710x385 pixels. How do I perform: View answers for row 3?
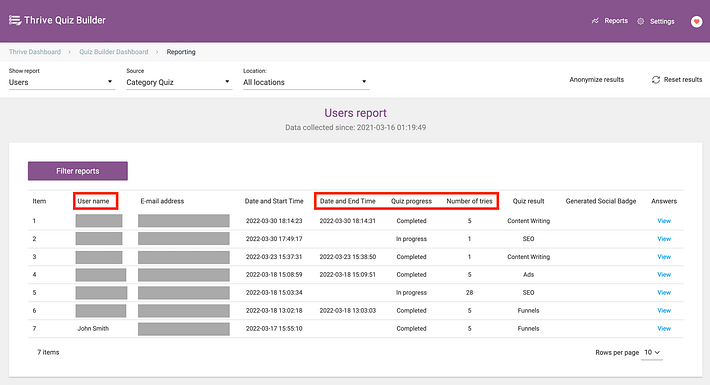point(664,257)
